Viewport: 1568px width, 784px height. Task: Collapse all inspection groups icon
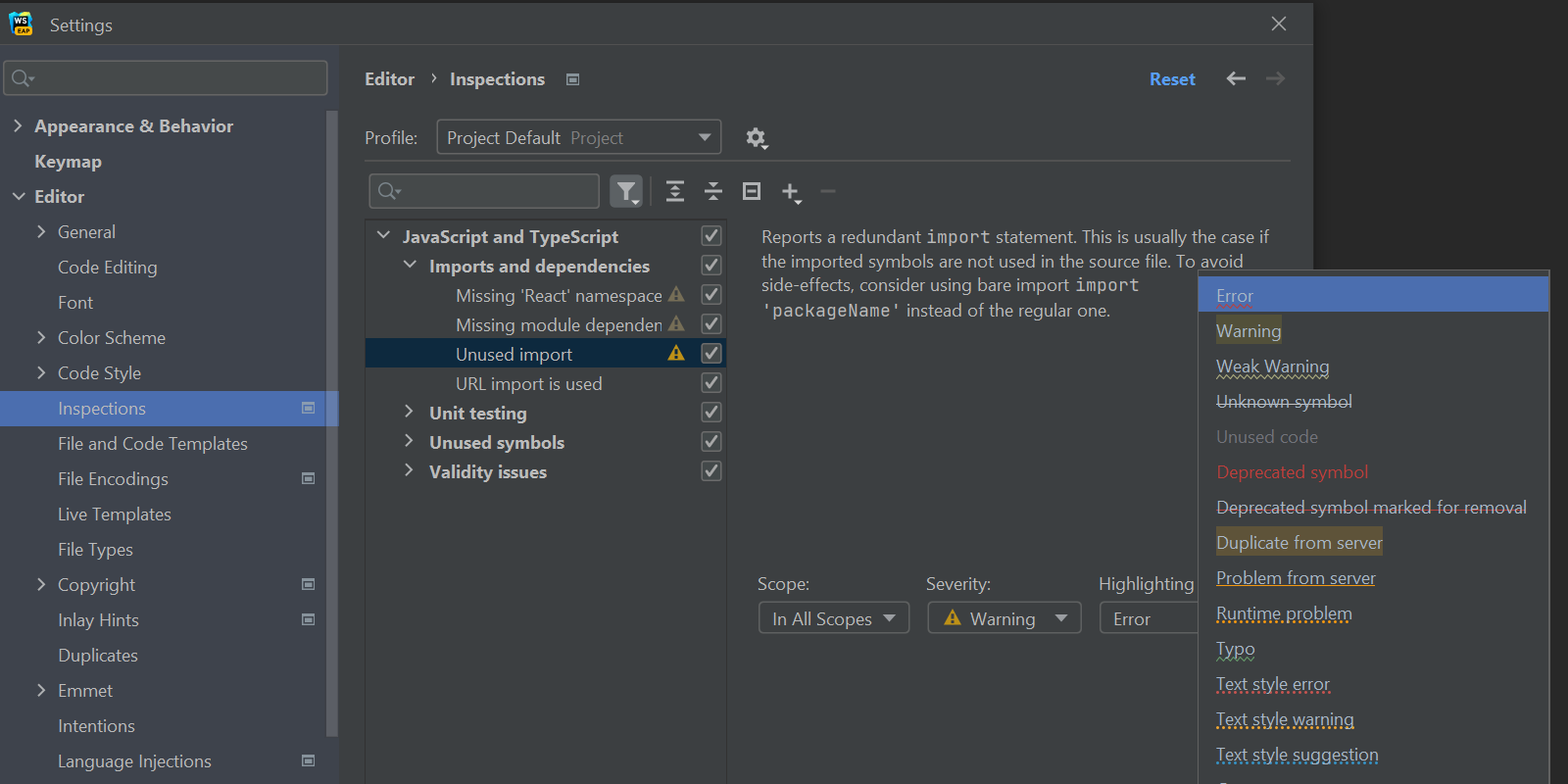[713, 191]
